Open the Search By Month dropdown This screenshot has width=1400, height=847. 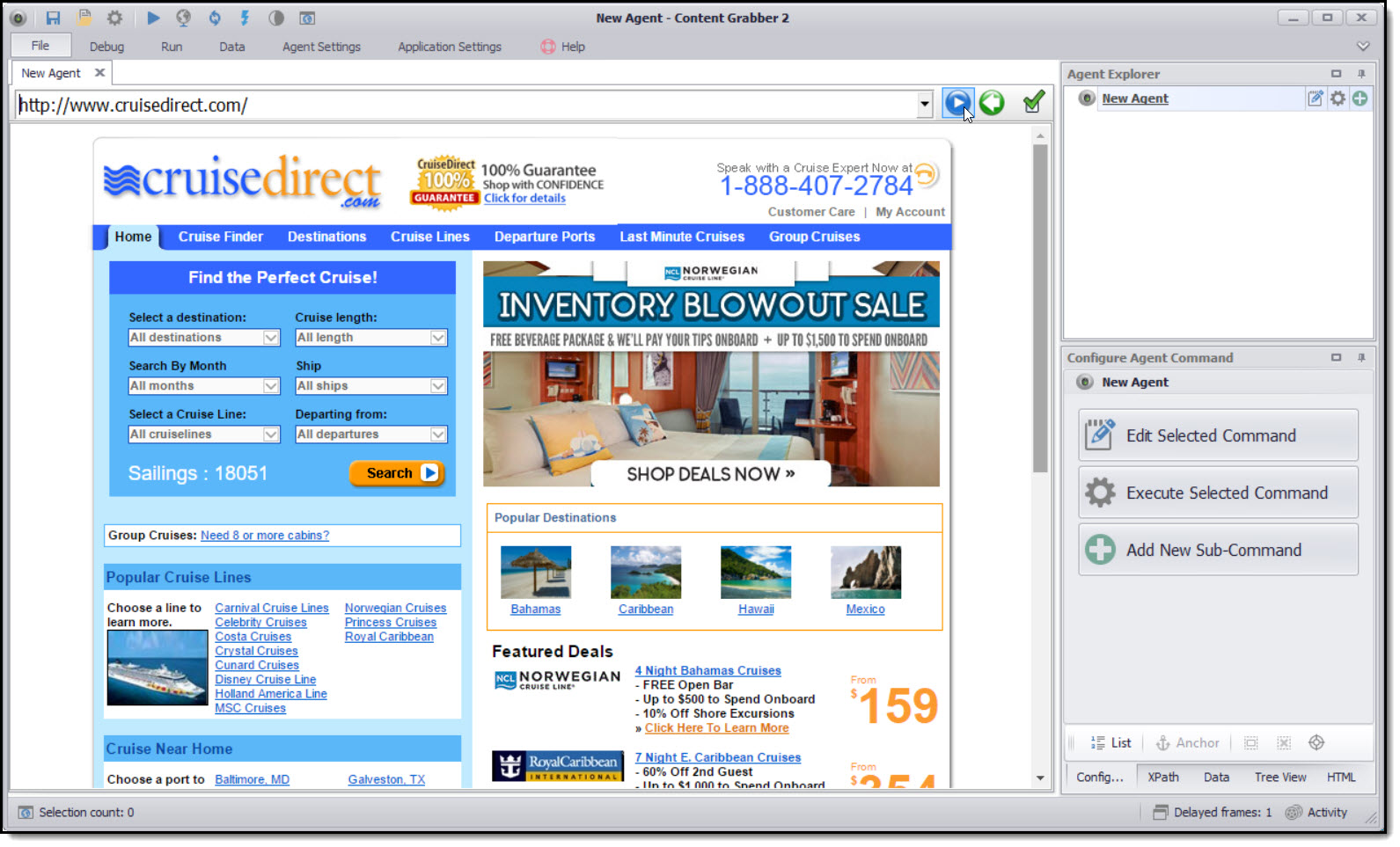[x=204, y=386]
